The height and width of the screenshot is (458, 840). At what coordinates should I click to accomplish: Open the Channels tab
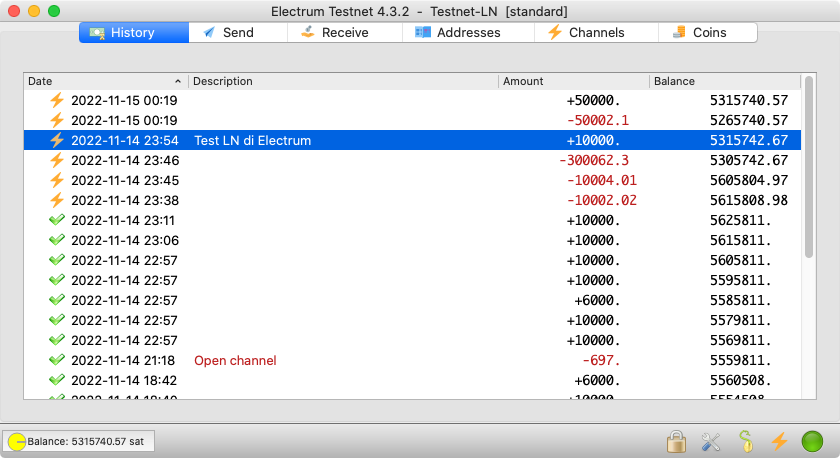[596, 32]
